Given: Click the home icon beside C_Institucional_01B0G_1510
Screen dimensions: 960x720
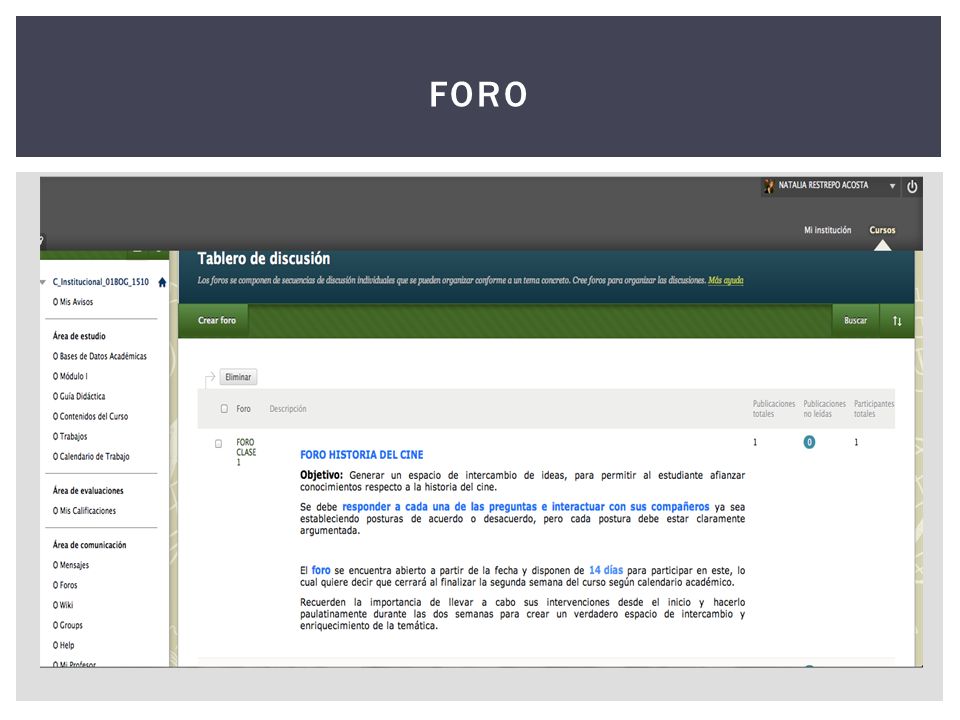Looking at the screenshot, I should (x=162, y=282).
